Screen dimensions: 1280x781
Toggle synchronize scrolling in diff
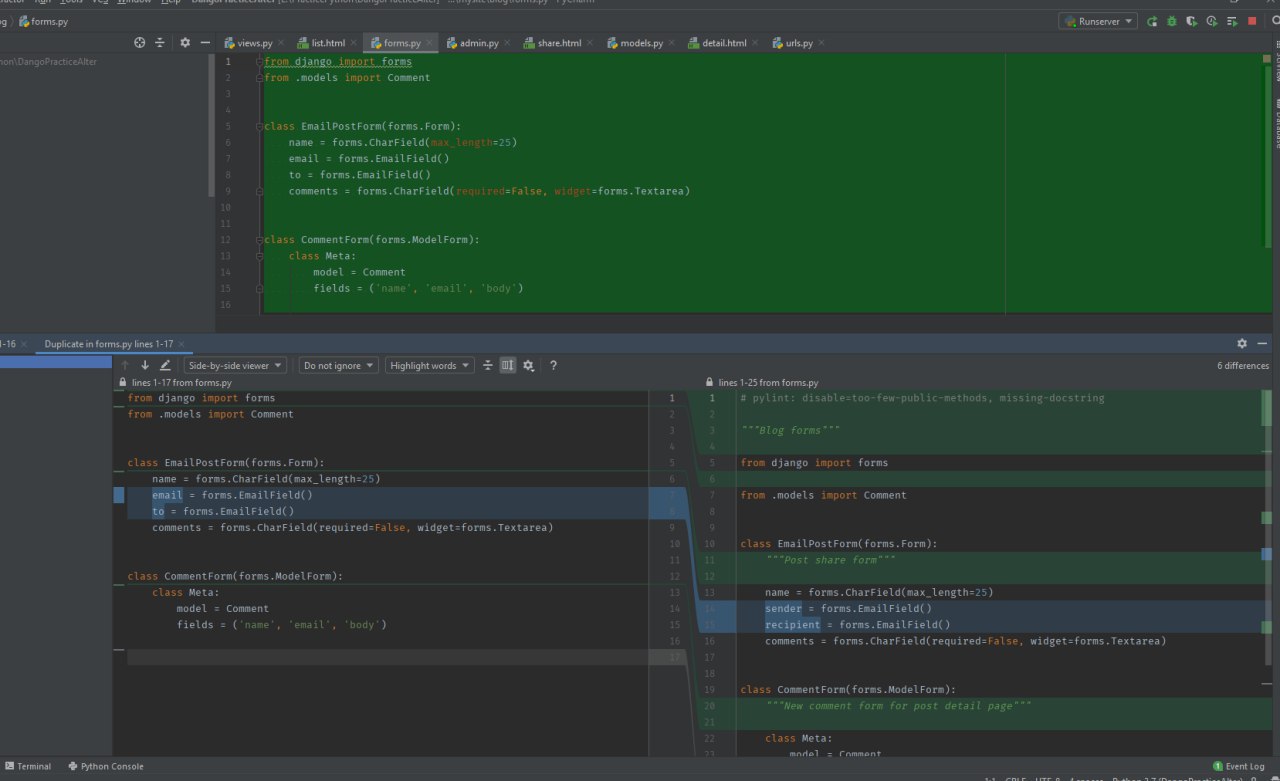(x=508, y=366)
